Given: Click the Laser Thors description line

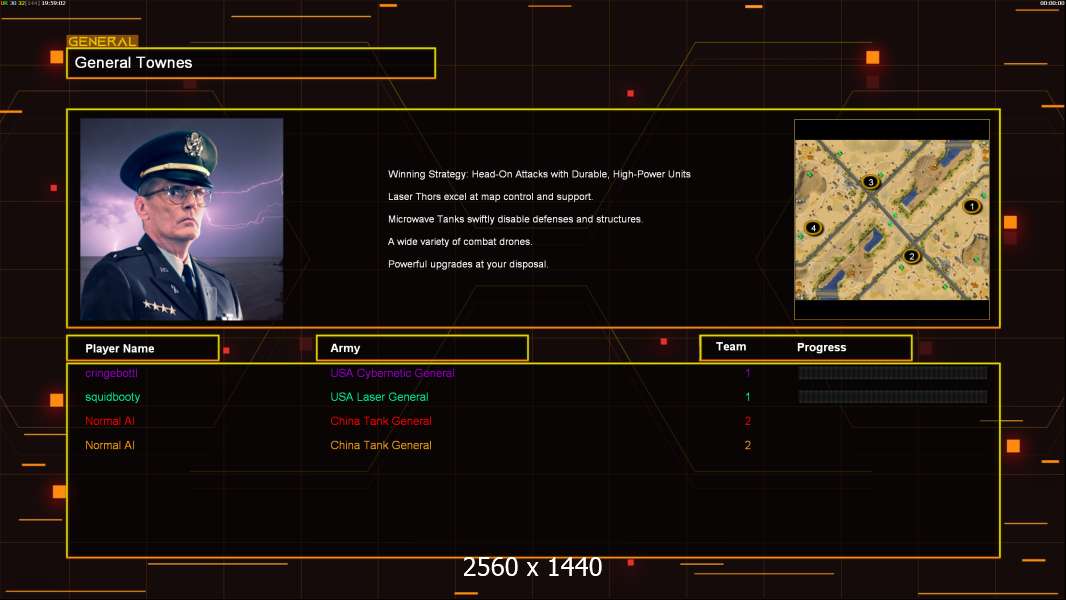Looking at the screenshot, I should coord(490,196).
